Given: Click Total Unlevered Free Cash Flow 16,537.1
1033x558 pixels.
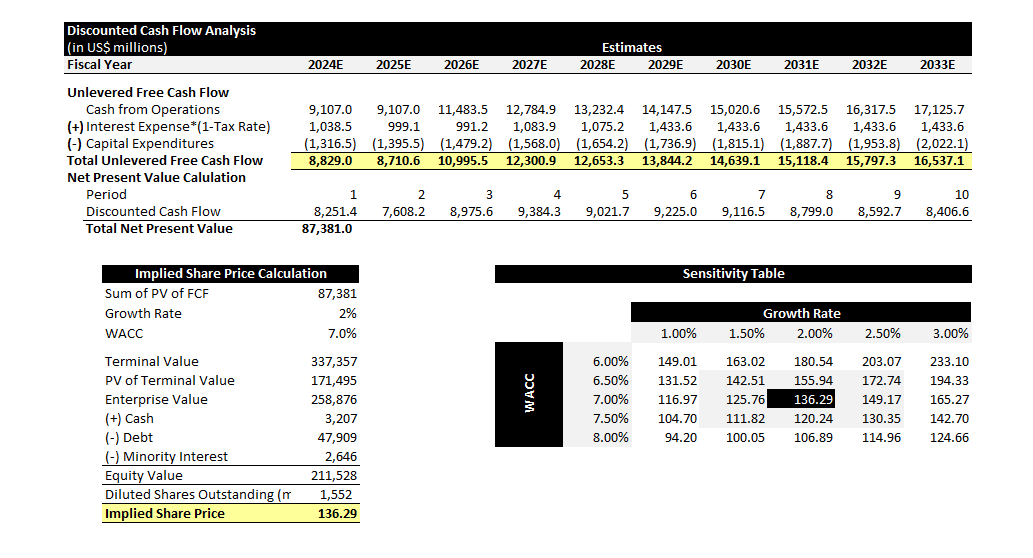Looking at the screenshot, I should 939,161.
